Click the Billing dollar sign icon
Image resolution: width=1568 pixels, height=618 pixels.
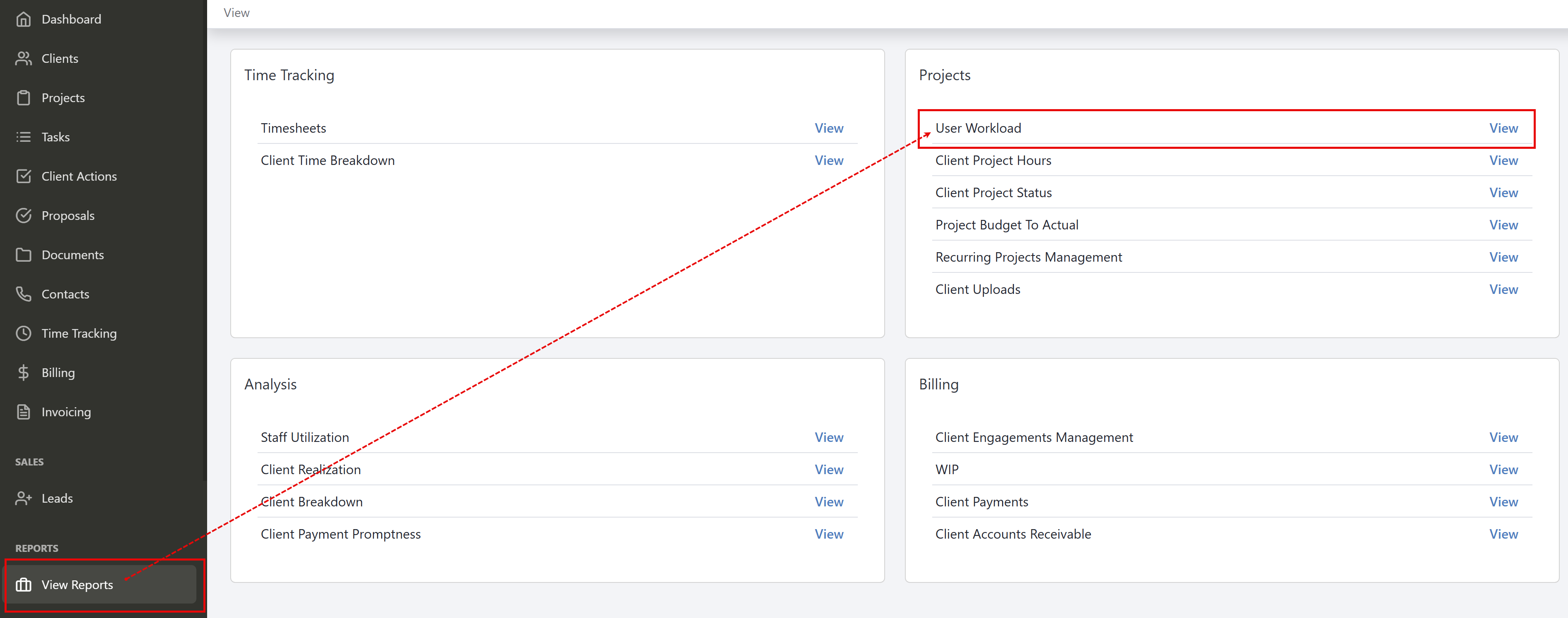pos(24,372)
